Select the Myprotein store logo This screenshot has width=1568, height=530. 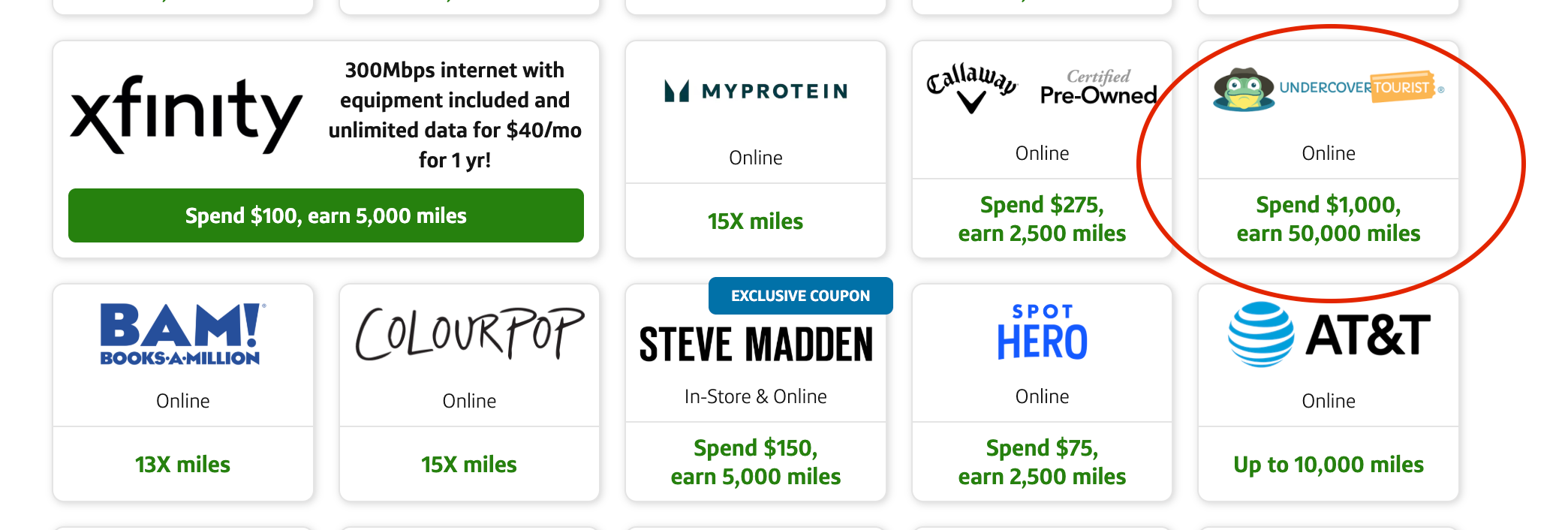click(x=754, y=92)
